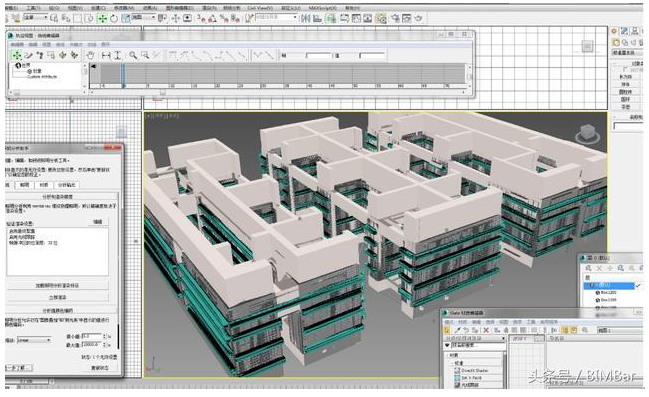The height and width of the screenshot is (397, 649).
Task: Click the red delete X in Slate editor
Action: pos(486,330)
